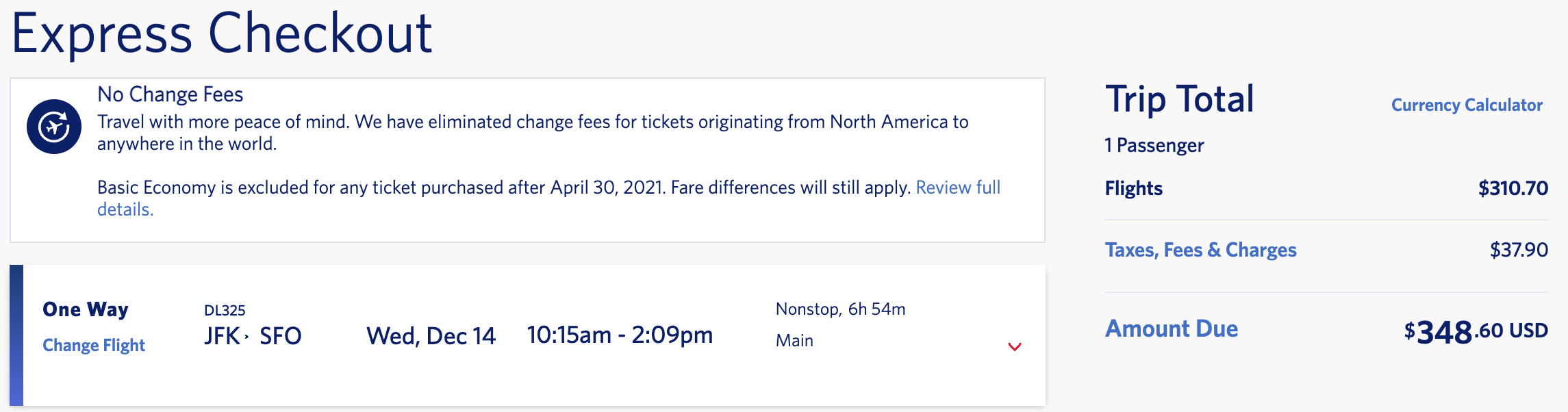Image resolution: width=1568 pixels, height=412 pixels.
Task: Expand the Taxes, Fees & Charges breakdown
Action: pyautogui.click(x=1202, y=250)
